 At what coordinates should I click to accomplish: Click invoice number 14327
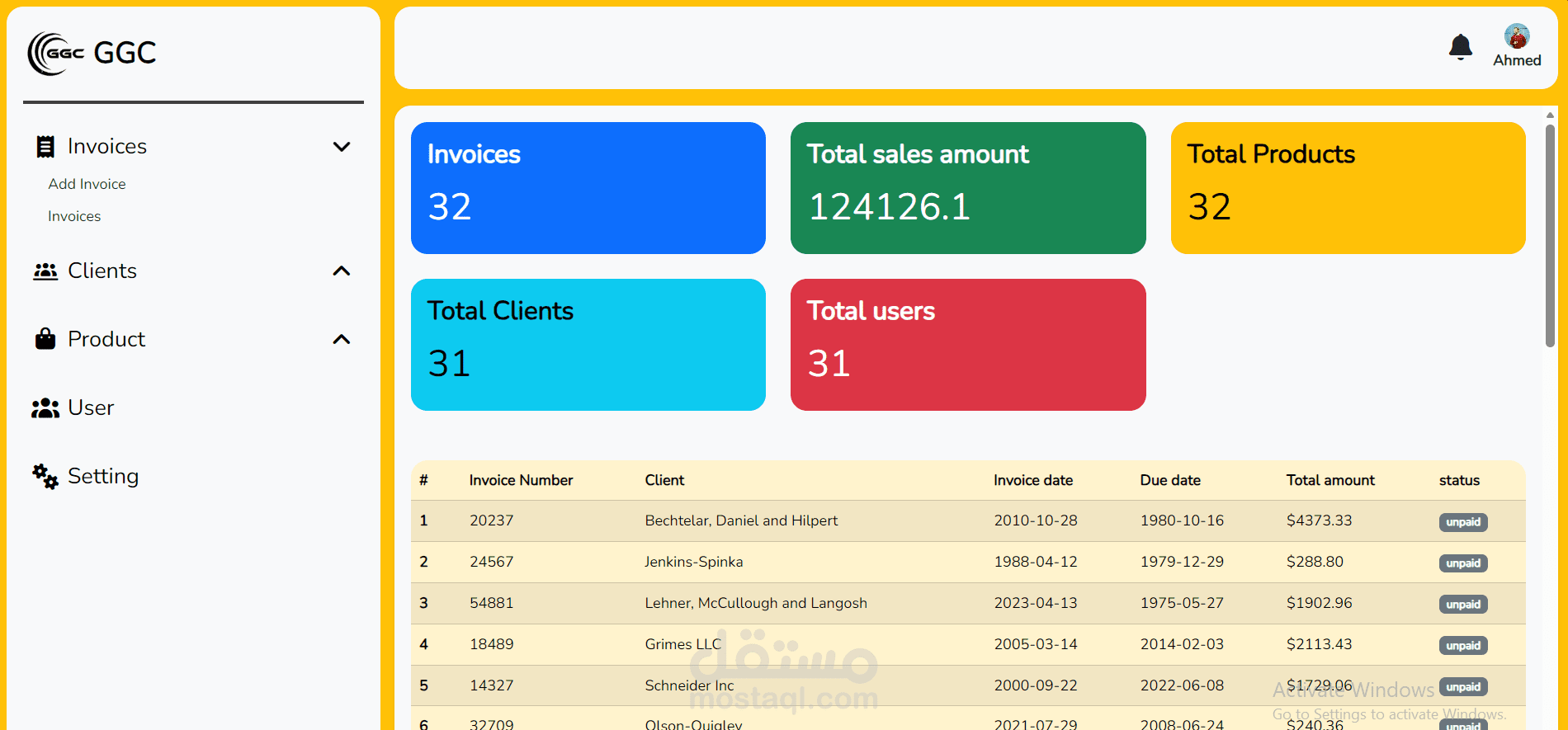(x=491, y=685)
